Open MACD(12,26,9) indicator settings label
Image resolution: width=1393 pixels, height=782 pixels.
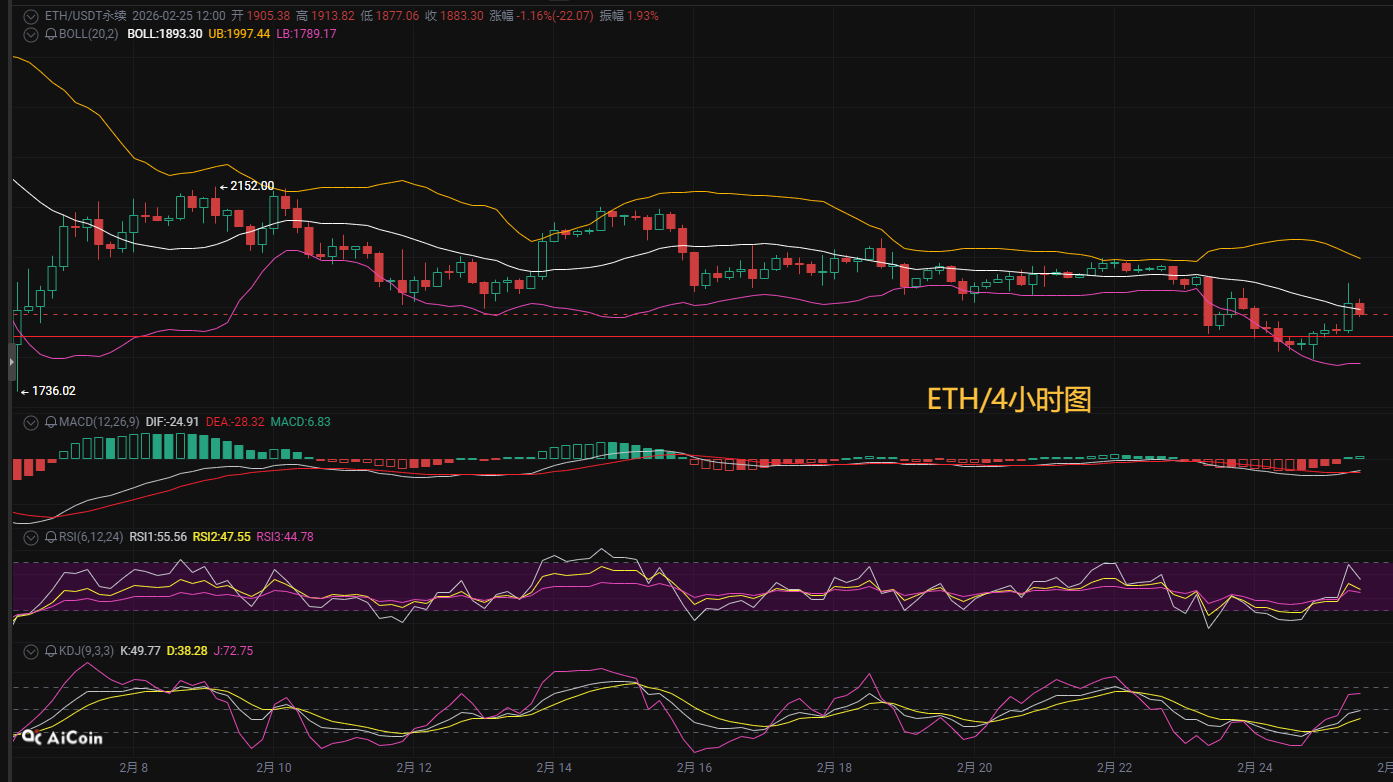(x=99, y=422)
